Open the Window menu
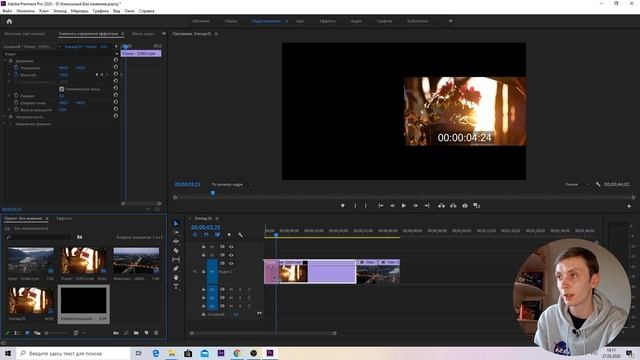 click(x=129, y=11)
